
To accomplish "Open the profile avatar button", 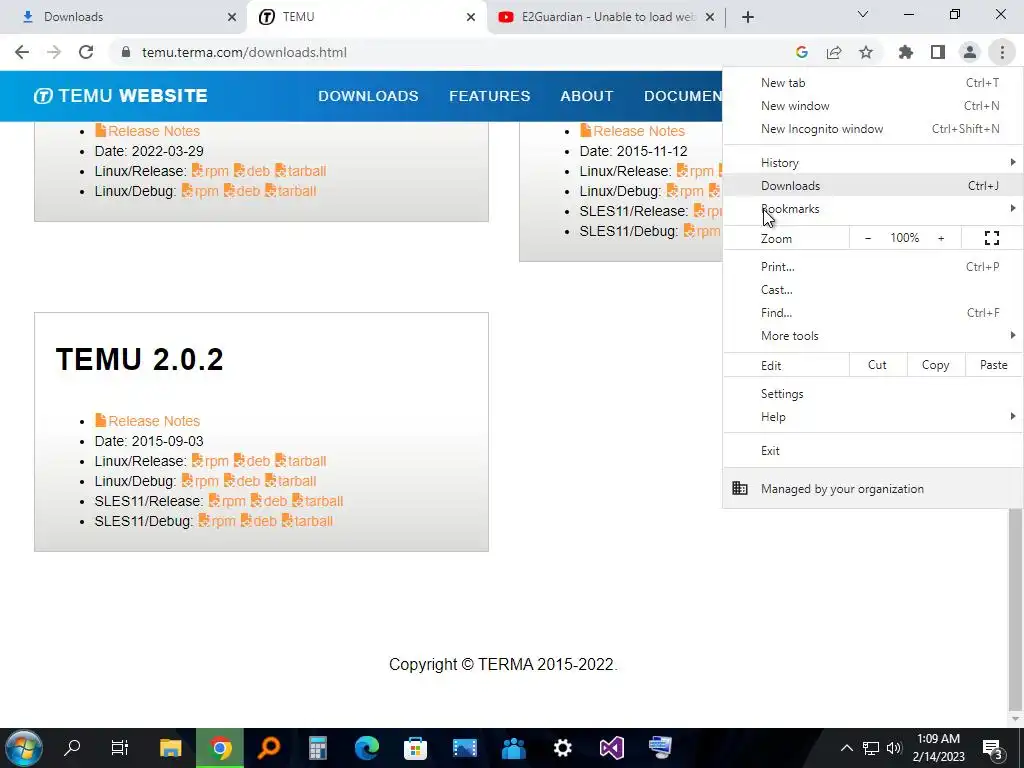I will click(x=970, y=52).
